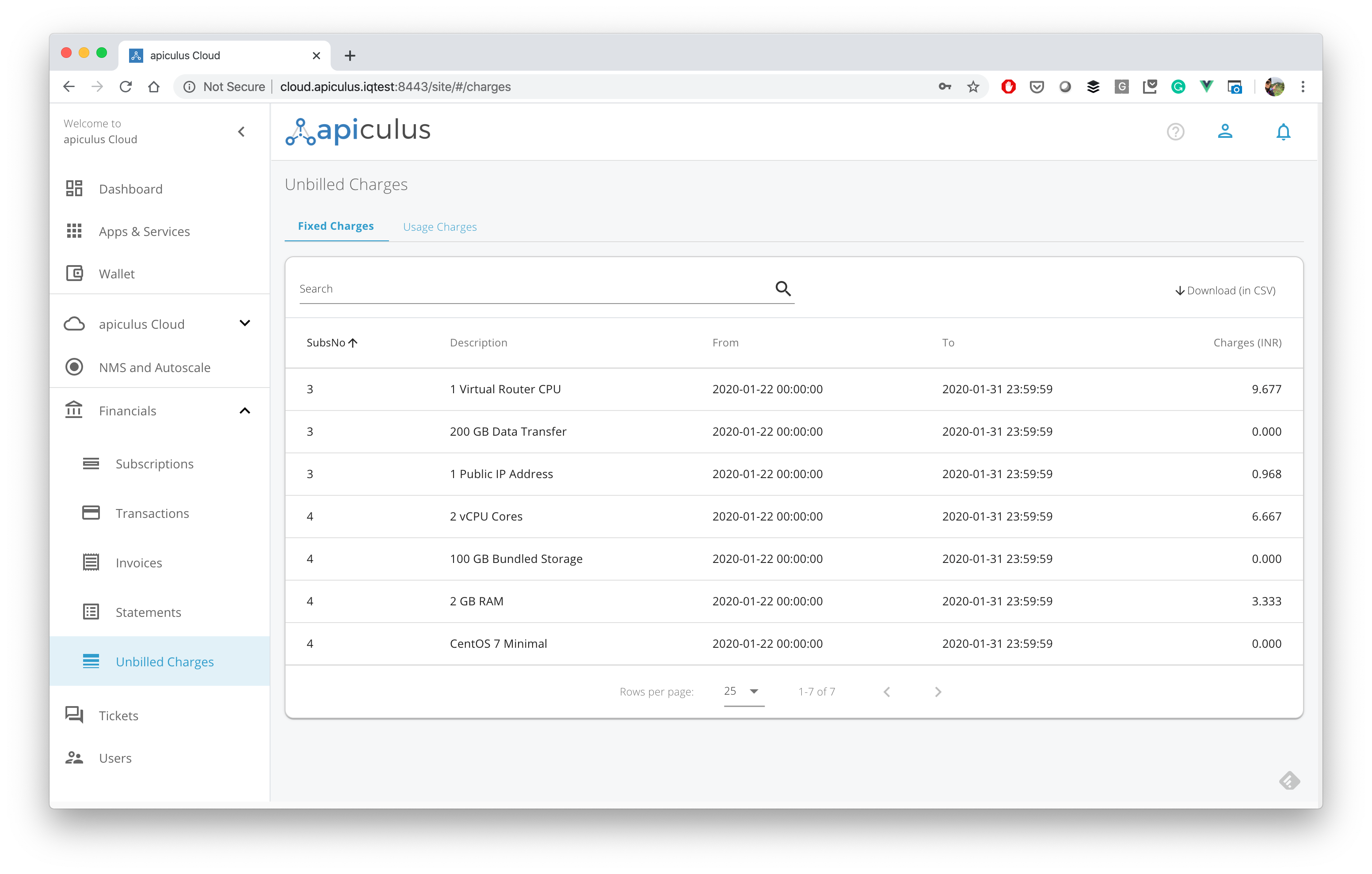1372x874 pixels.
Task: Click the 9.677 charge value
Action: [x=1266, y=389]
